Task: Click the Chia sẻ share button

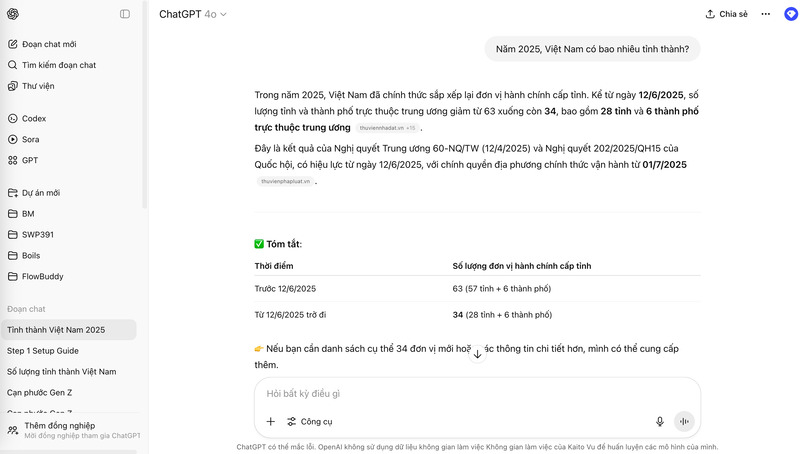Action: (x=726, y=14)
